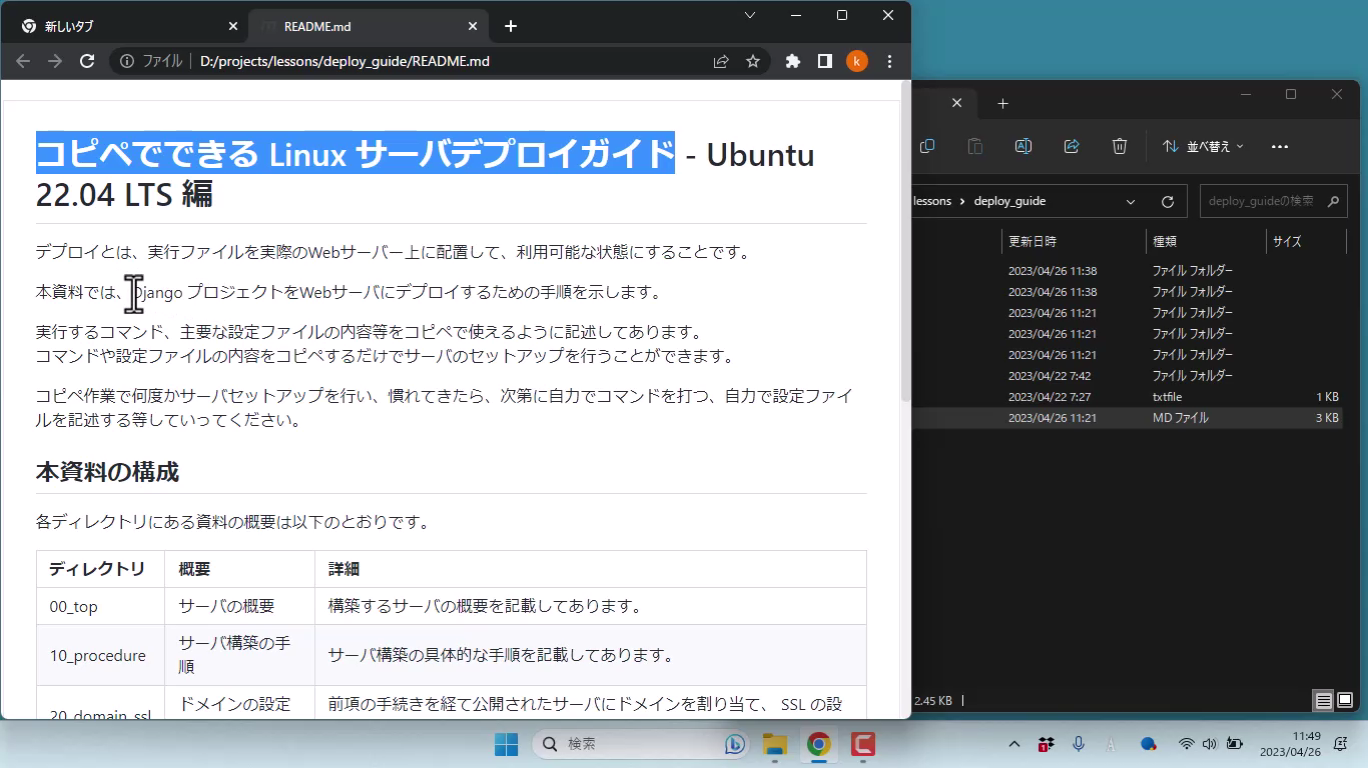The height and width of the screenshot is (768, 1368).
Task: Expand the Explorer address path dropdown
Action: 1131,201
